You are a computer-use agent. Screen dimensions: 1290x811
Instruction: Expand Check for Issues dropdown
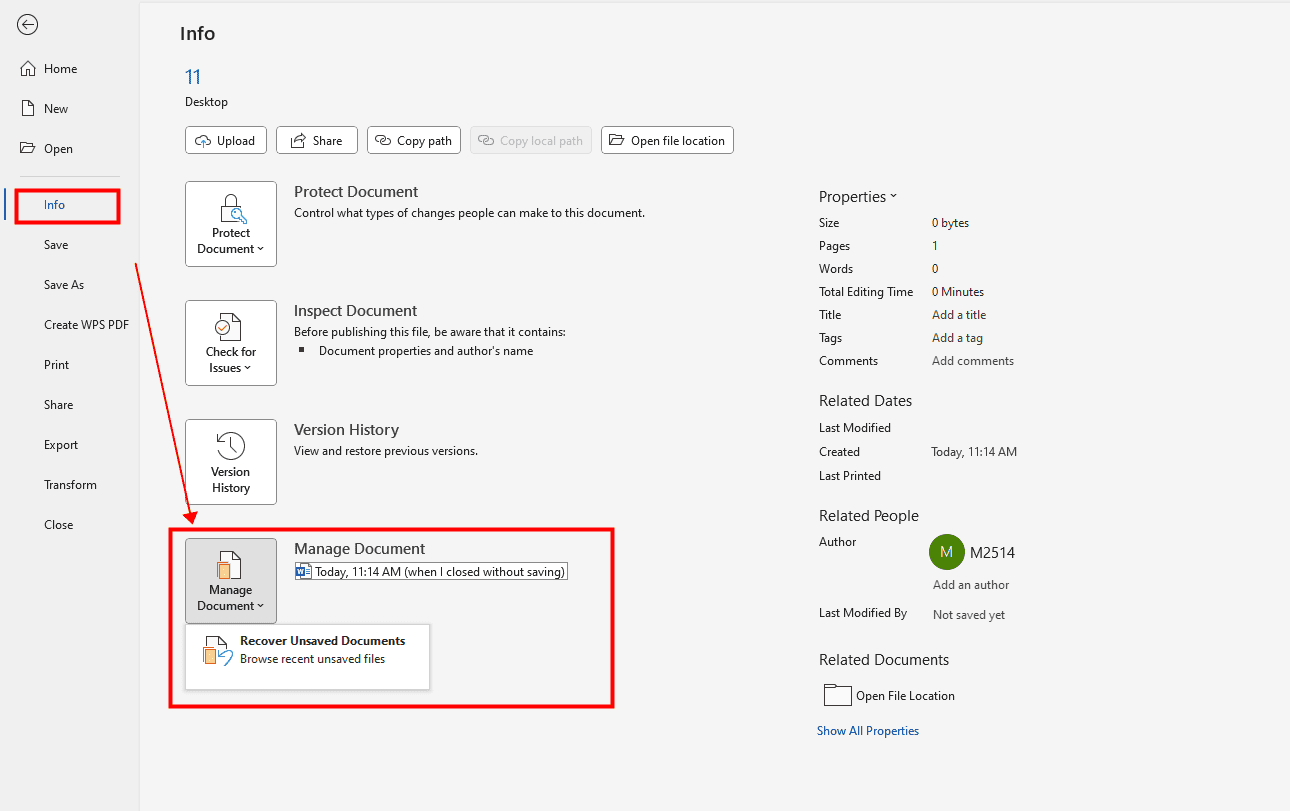pyautogui.click(x=231, y=343)
